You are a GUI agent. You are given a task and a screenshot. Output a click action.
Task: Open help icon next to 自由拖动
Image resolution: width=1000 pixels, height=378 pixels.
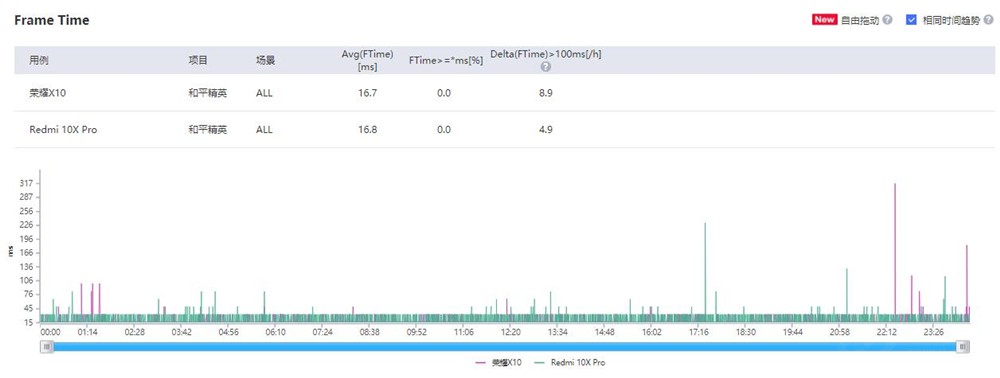pyautogui.click(x=887, y=20)
